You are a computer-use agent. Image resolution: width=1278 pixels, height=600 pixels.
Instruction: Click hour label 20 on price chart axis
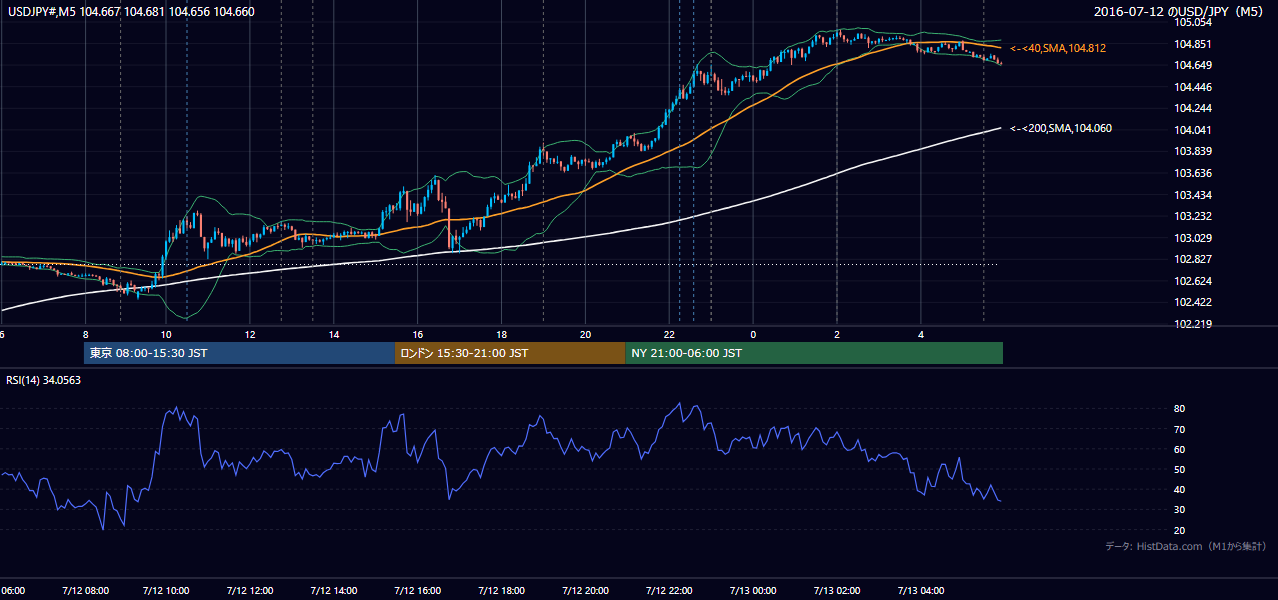[x=586, y=334]
